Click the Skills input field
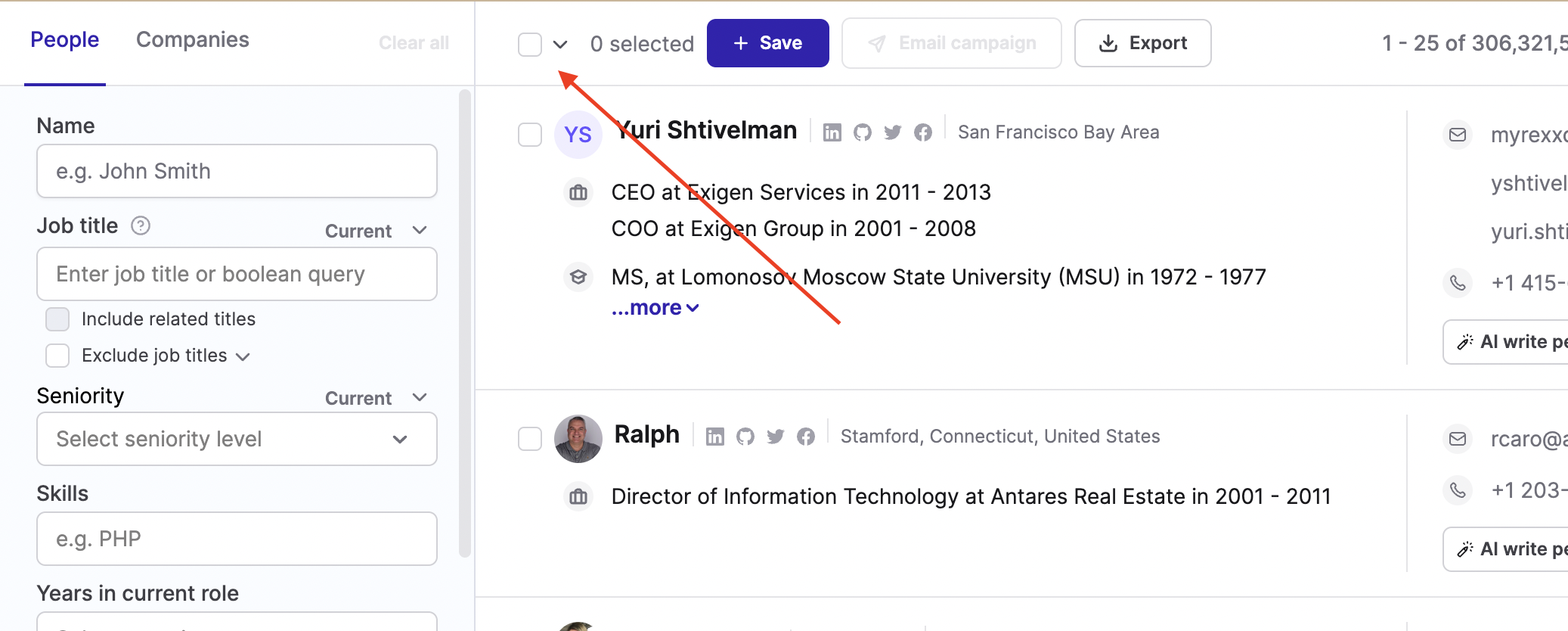The image size is (1568, 631). tap(237, 539)
